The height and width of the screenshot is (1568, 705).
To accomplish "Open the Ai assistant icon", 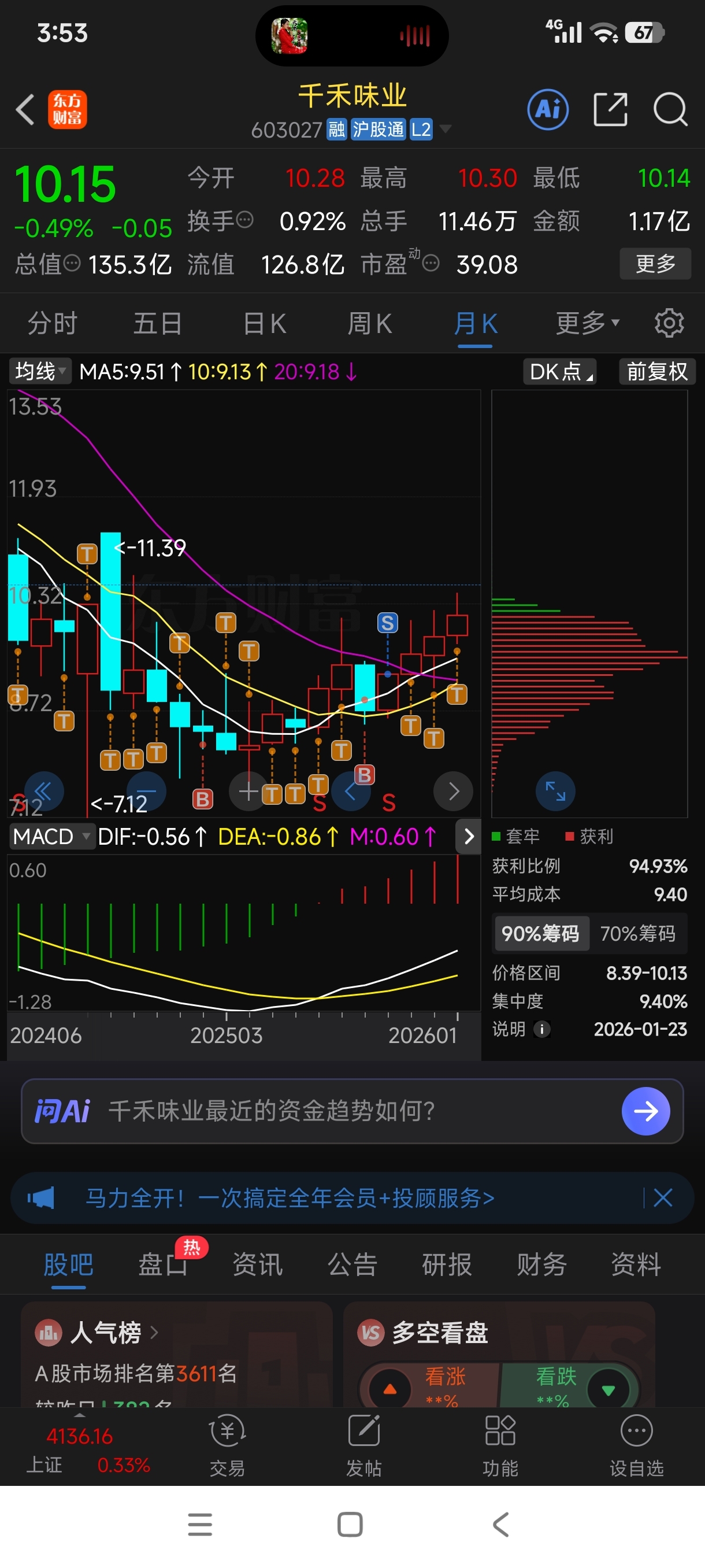I will [x=547, y=110].
